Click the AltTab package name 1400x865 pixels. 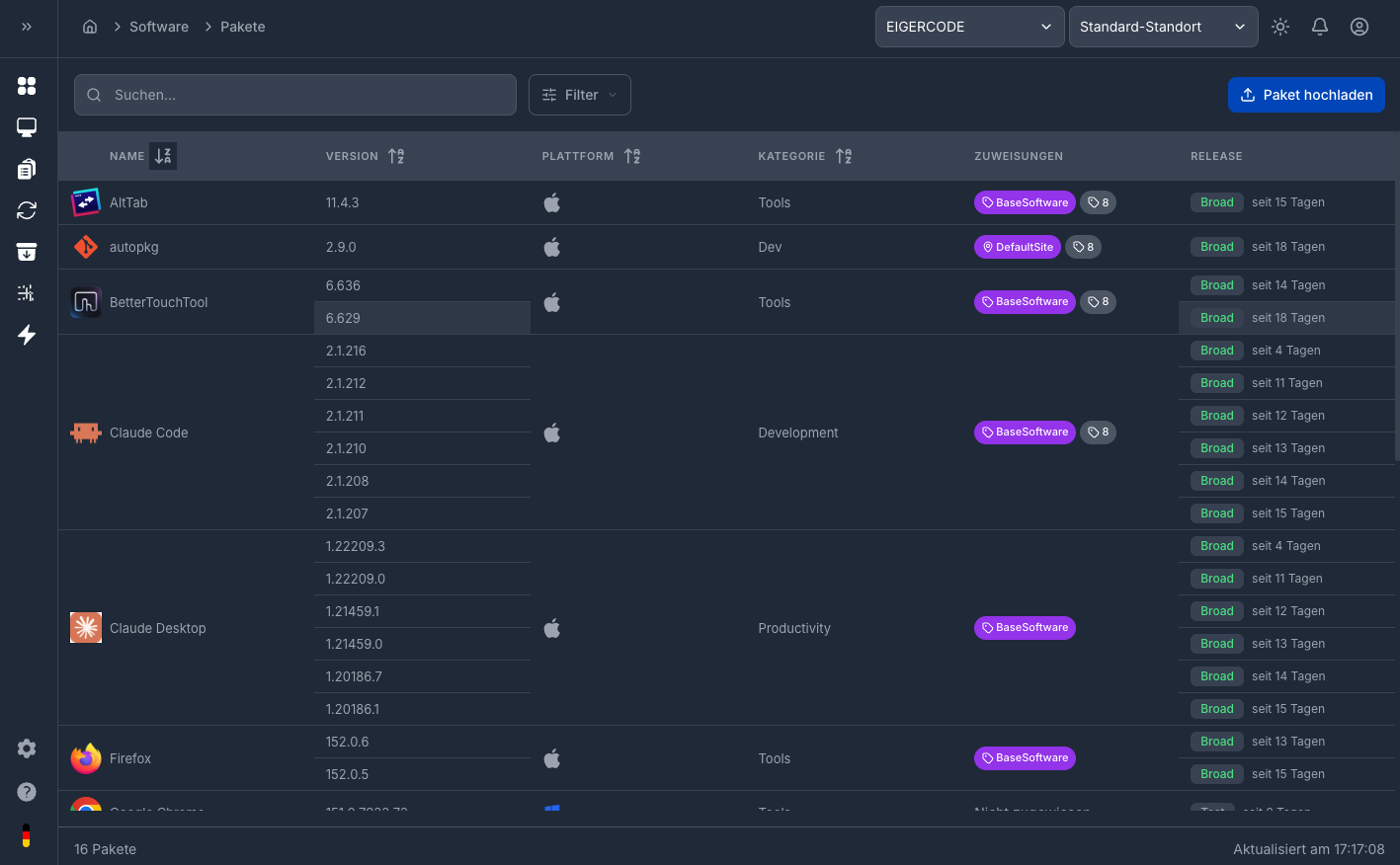click(128, 202)
